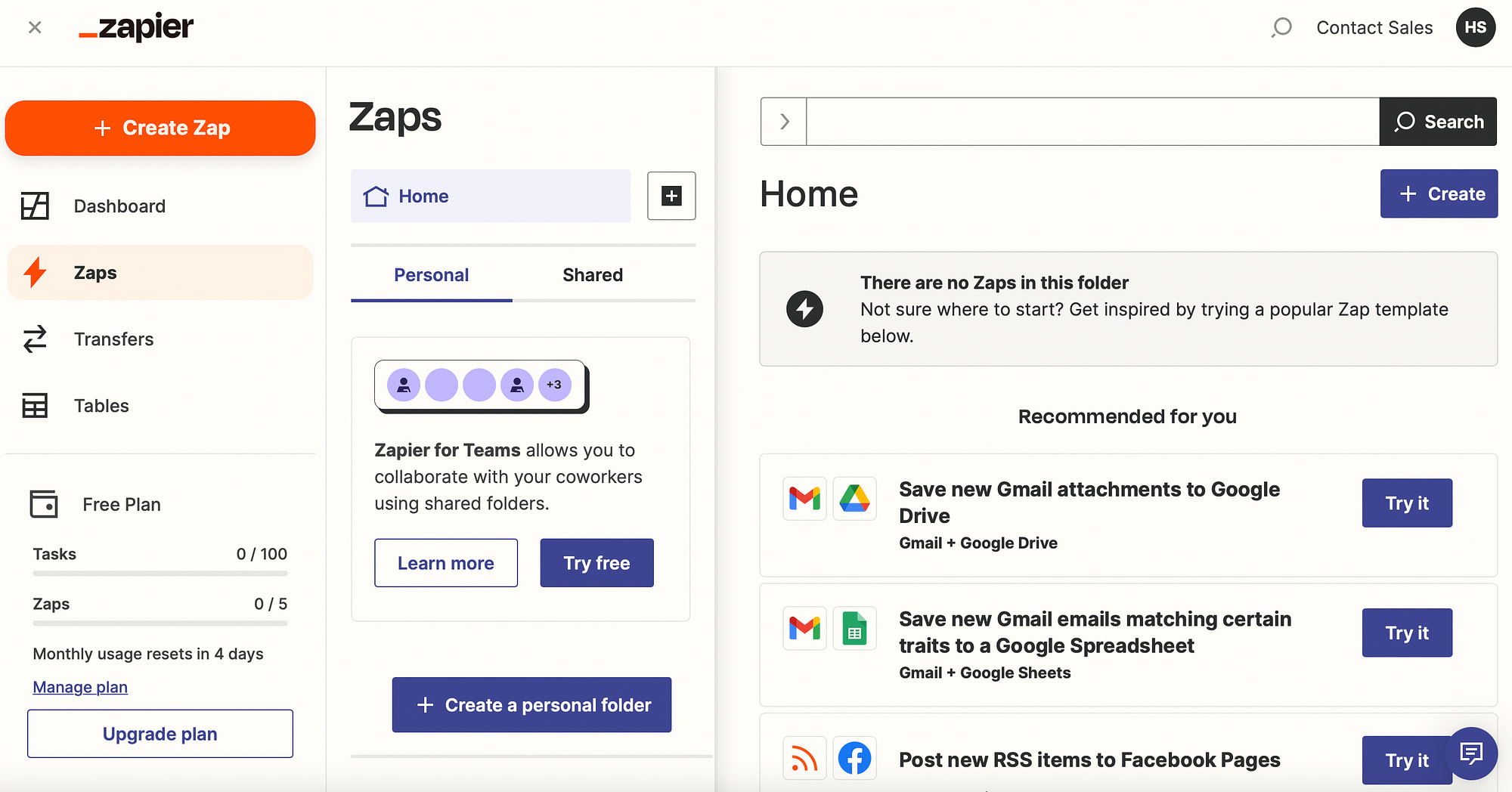This screenshot has height=792, width=1512.
Task: Open Transfers from the sidebar
Action: pyautogui.click(x=113, y=339)
